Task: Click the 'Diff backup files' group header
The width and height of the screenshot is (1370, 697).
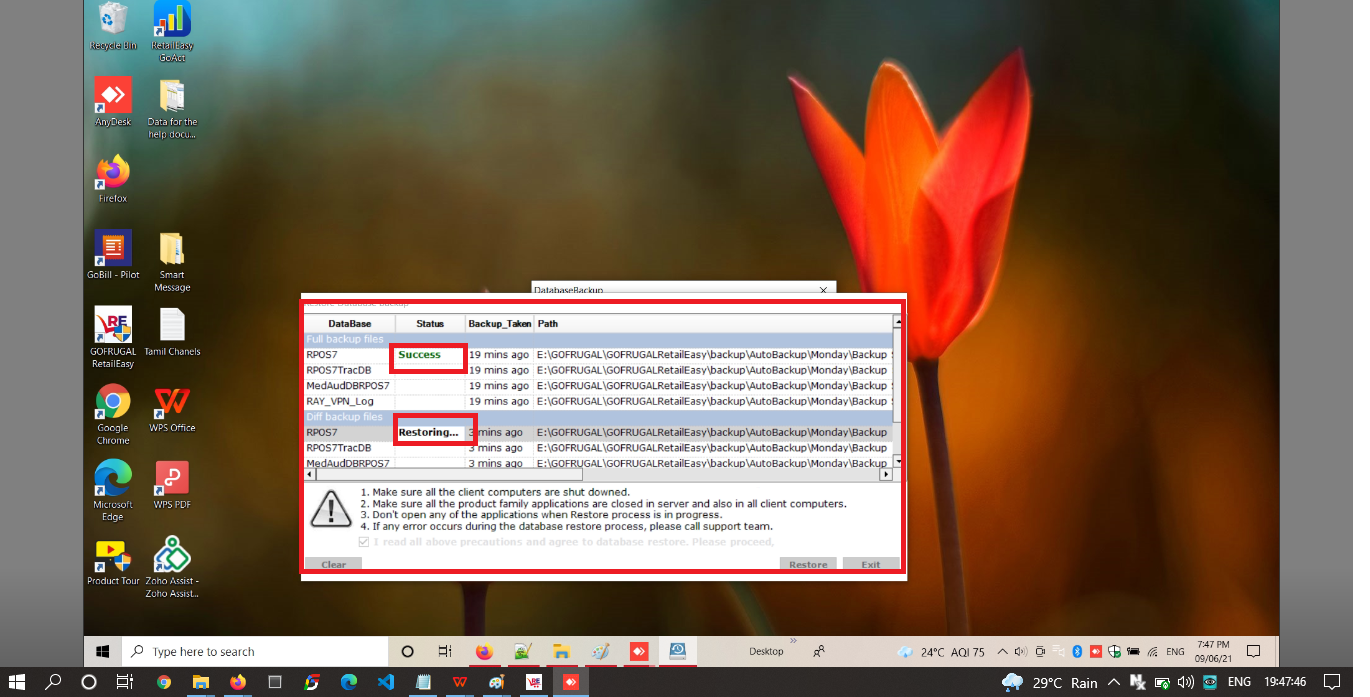Action: [x=598, y=417]
